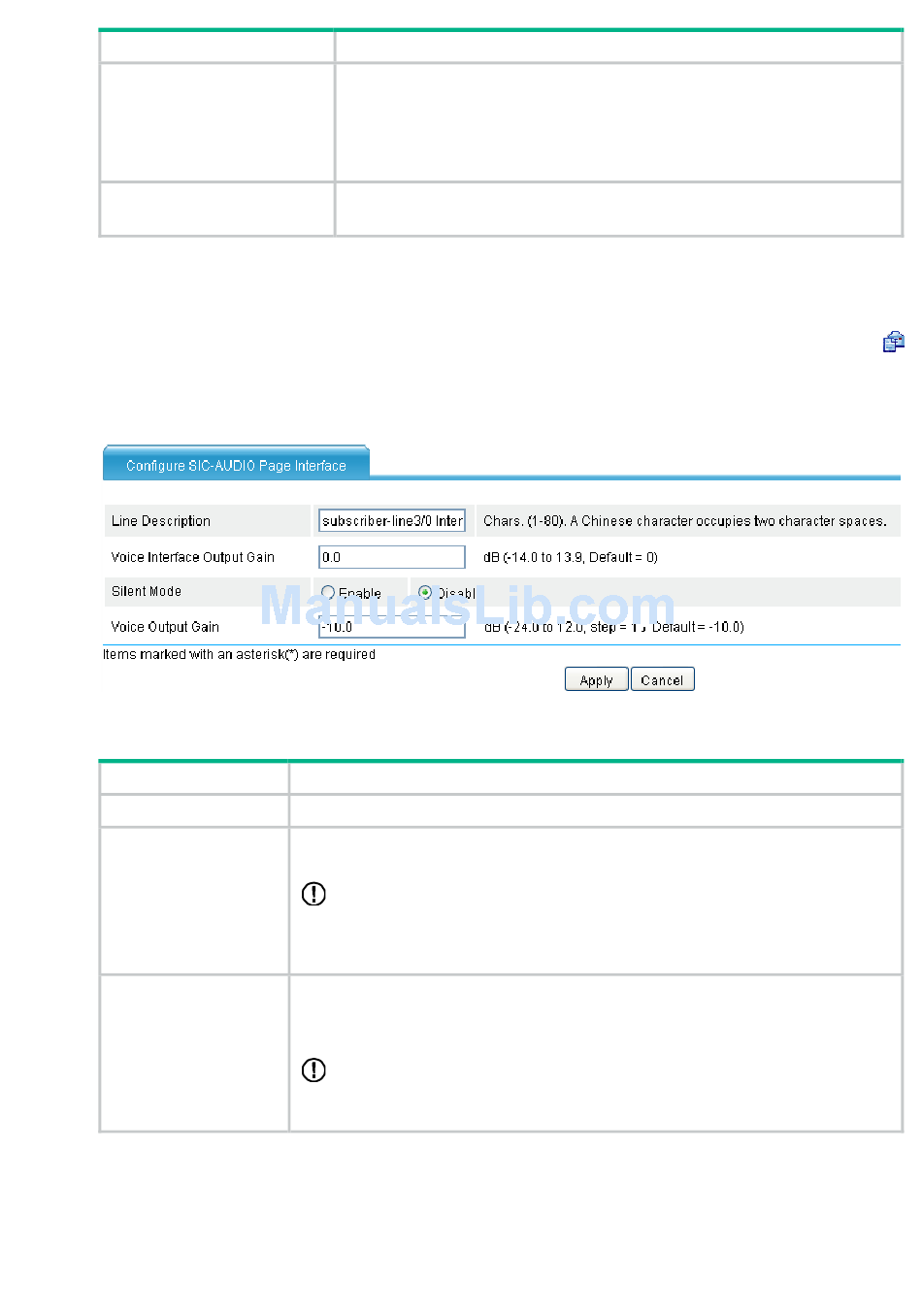
Task: Click the -14.0 to 13.9 dB range hint
Action: tap(571, 557)
